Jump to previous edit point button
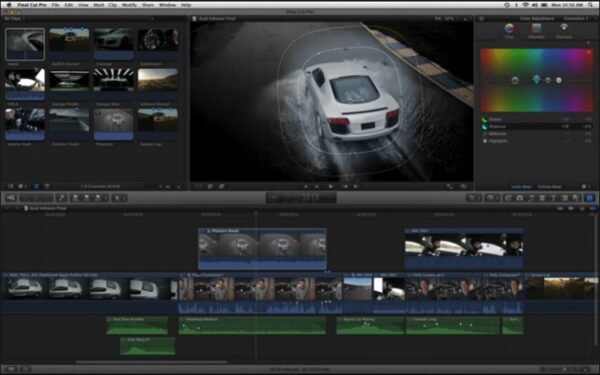Screen dimensions: 600x375 306,186
